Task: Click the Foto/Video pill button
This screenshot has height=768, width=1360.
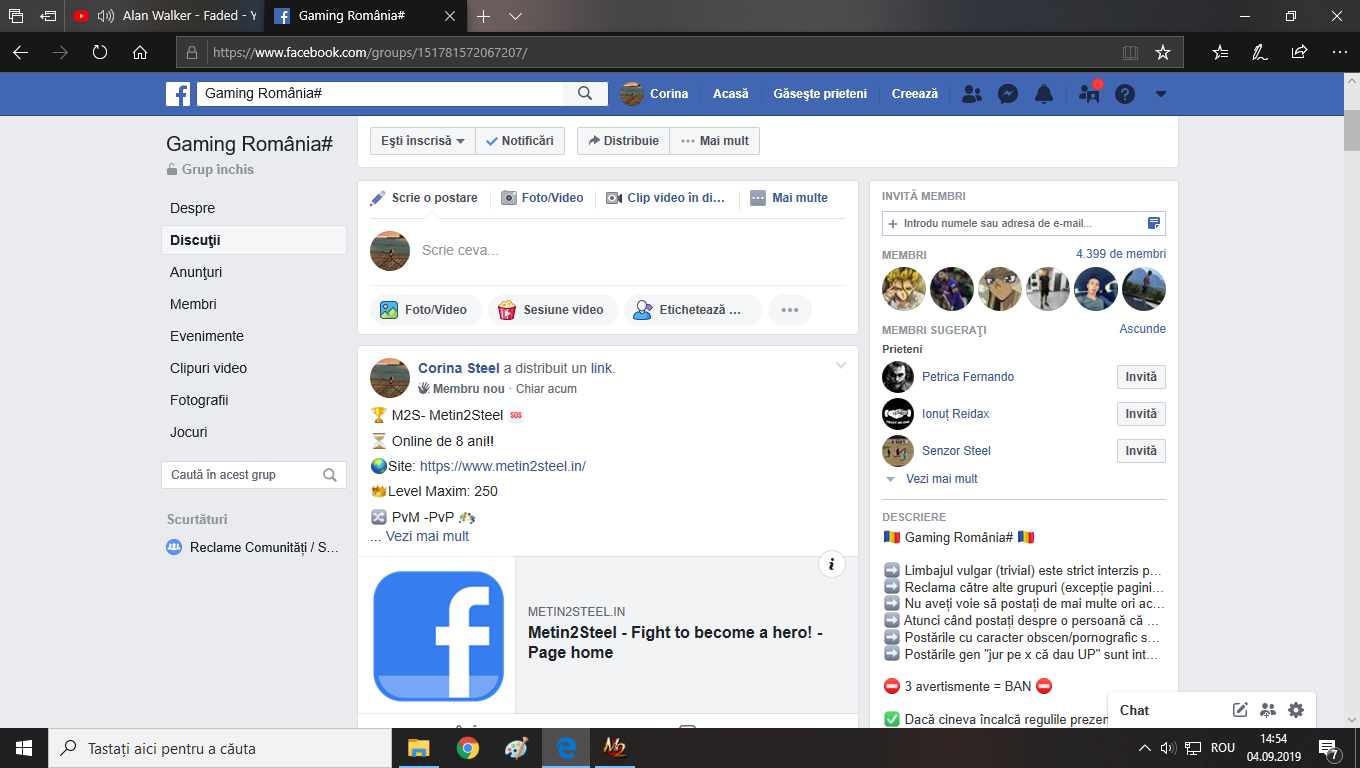Action: 424,310
